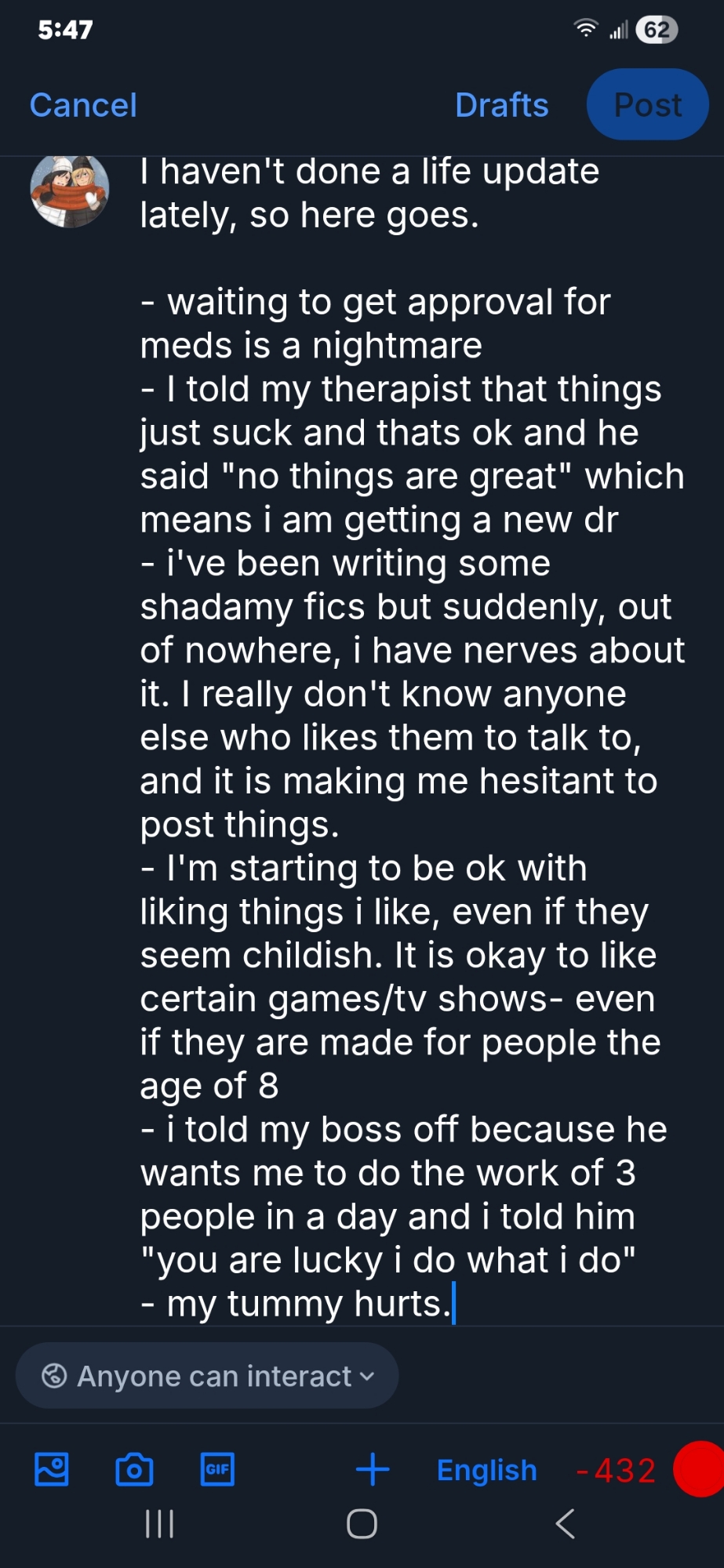Viewport: 724px width, 1568px height.
Task: Open Drafts
Action: [501, 105]
